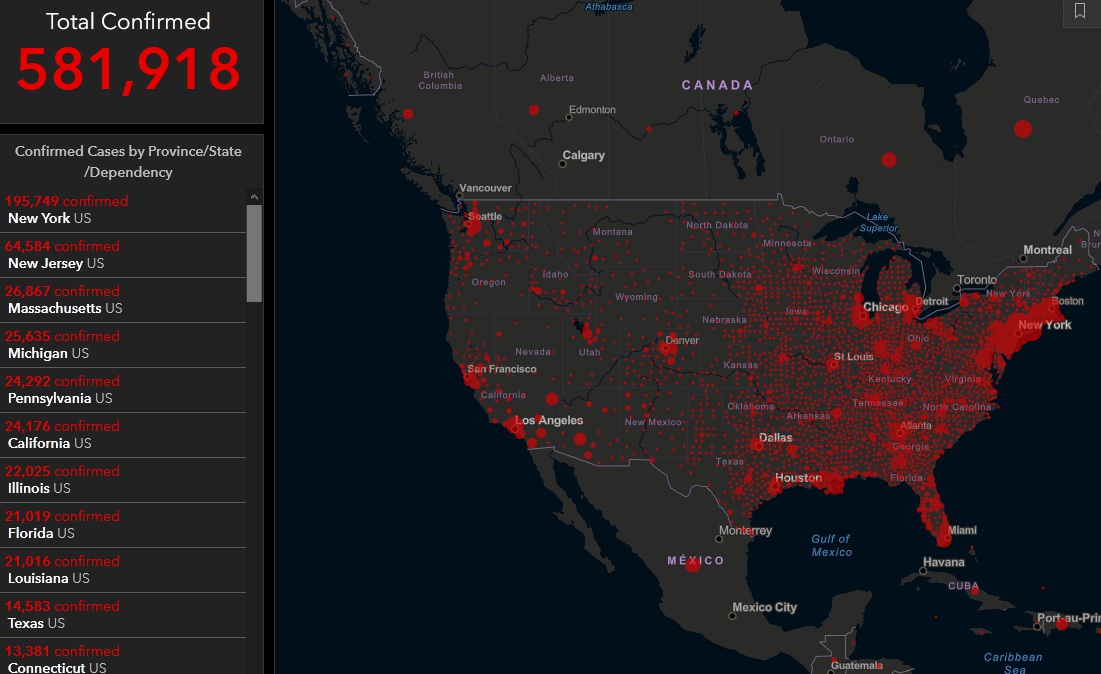Select New Jersey US in the list

tap(123, 255)
